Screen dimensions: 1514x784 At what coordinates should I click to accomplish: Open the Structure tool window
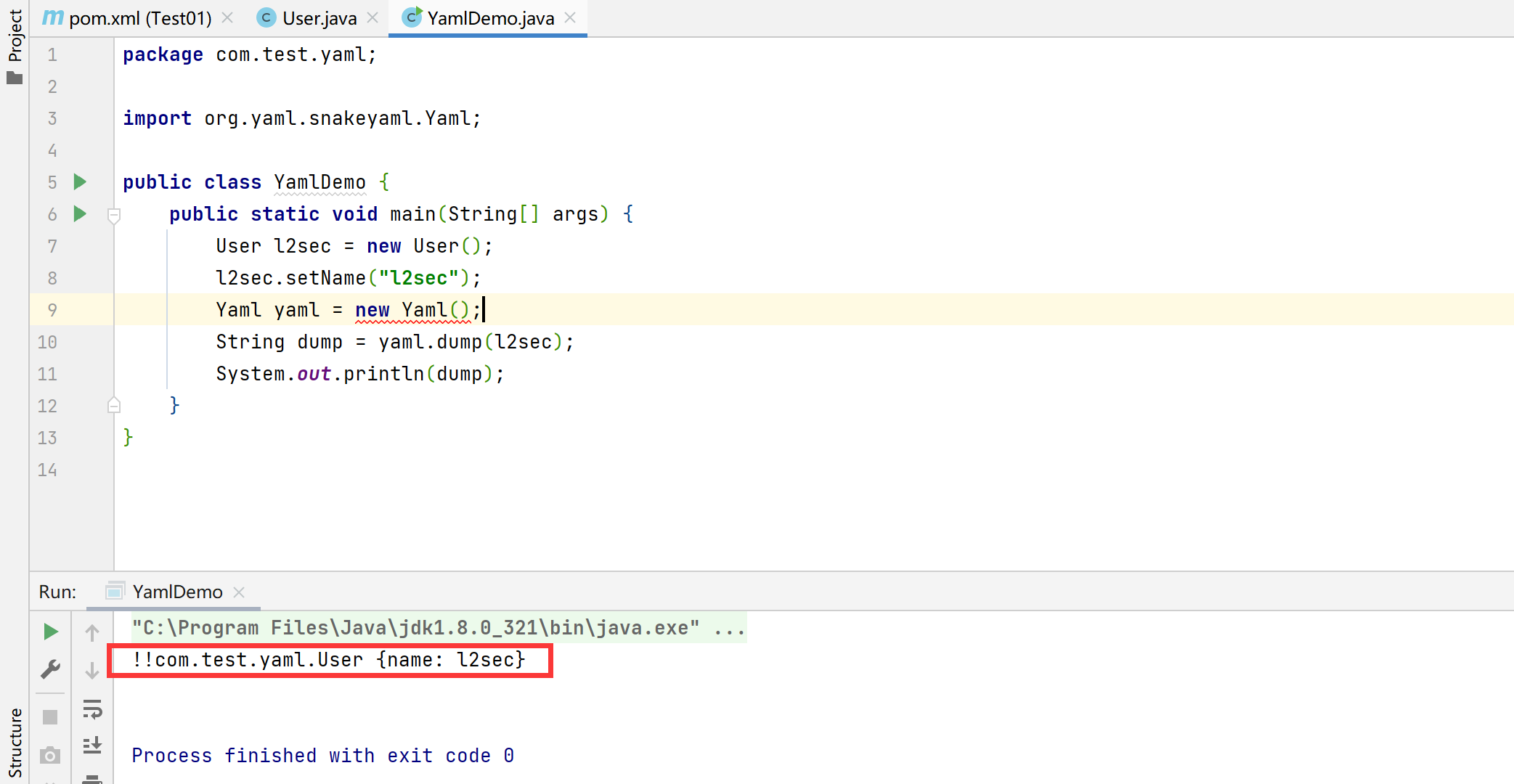(15, 743)
